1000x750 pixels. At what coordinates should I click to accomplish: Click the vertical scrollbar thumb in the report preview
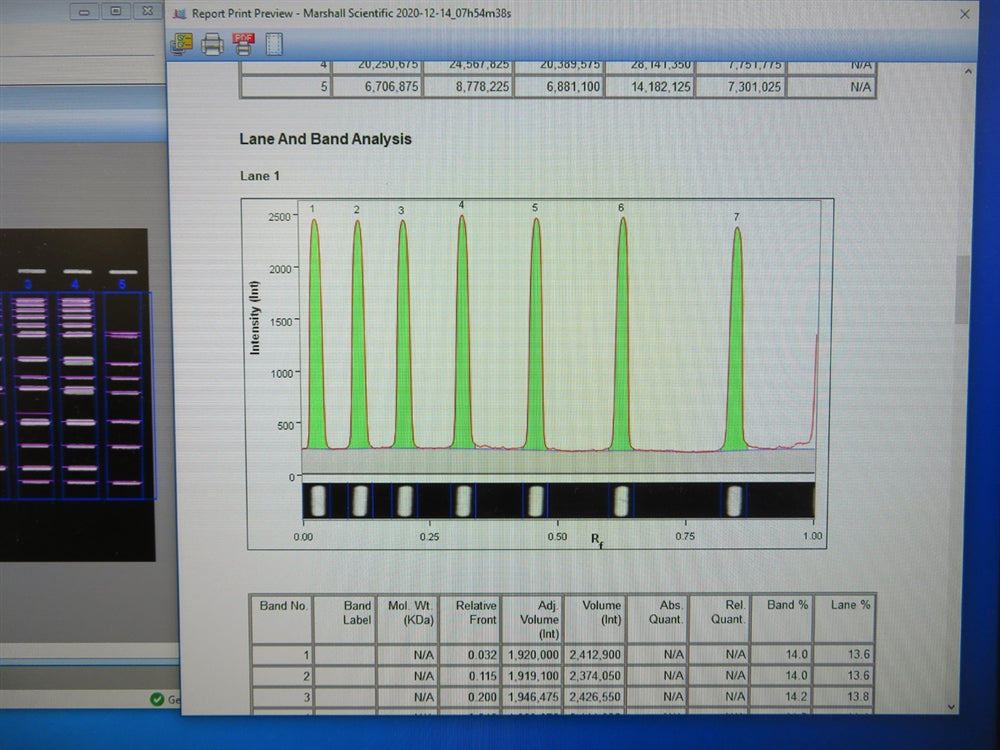[962, 290]
